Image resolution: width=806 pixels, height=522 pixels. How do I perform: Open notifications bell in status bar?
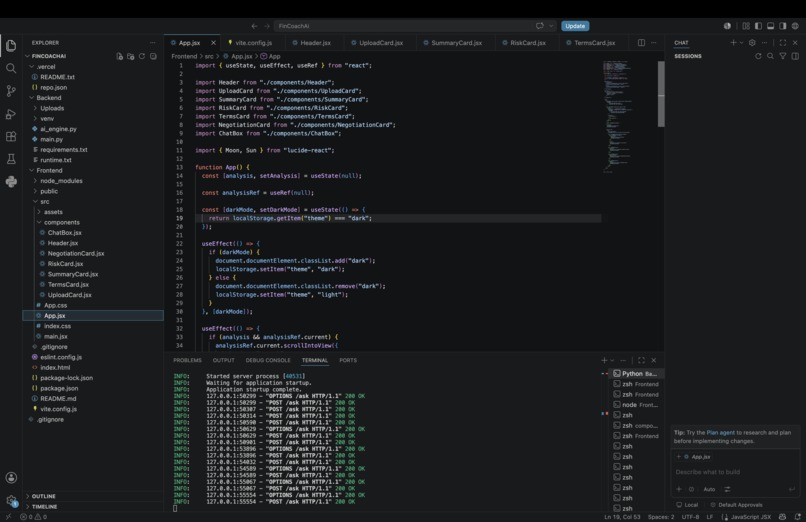798,517
